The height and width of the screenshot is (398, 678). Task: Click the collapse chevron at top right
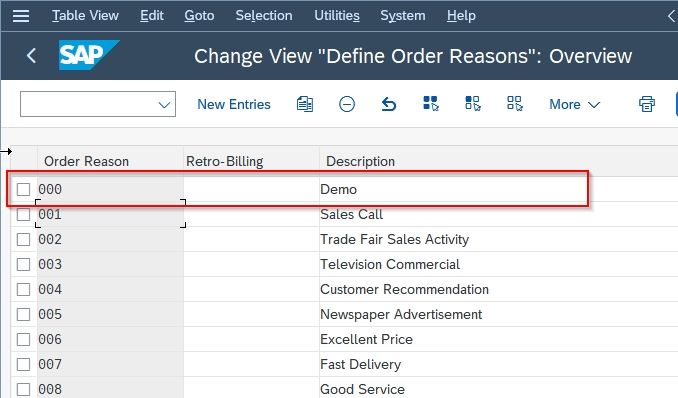[x=672, y=16]
